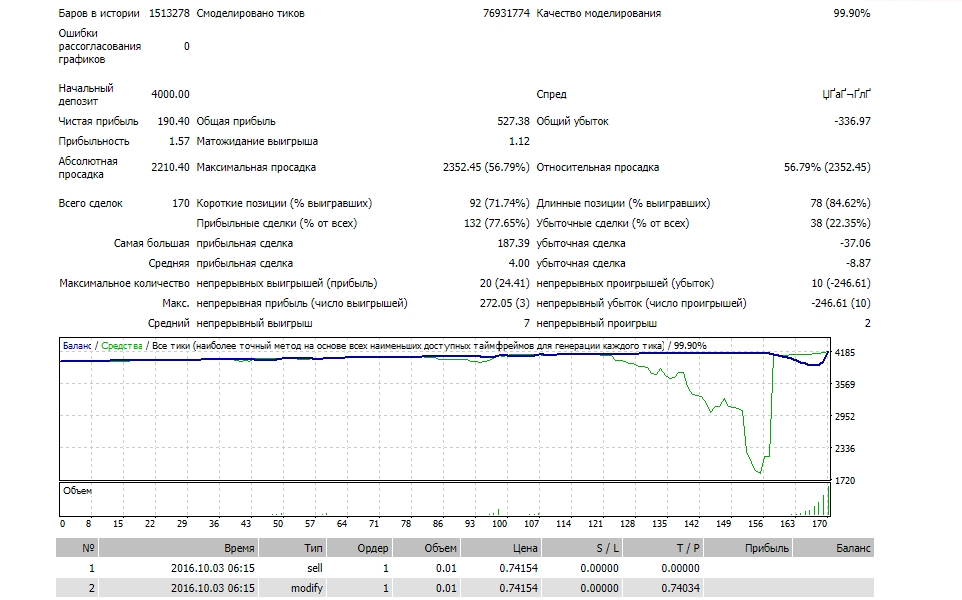This screenshot has width=962, height=600.
Task: Click consecutive wins value 20 (24.41)
Action: point(505,283)
